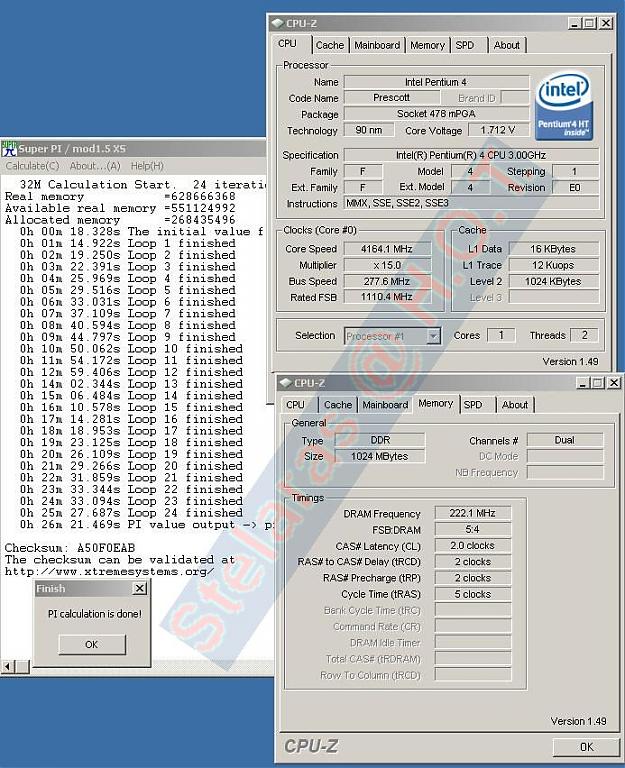Expand the Processor #1 selection dropdown
625x768 pixels.
[433, 336]
